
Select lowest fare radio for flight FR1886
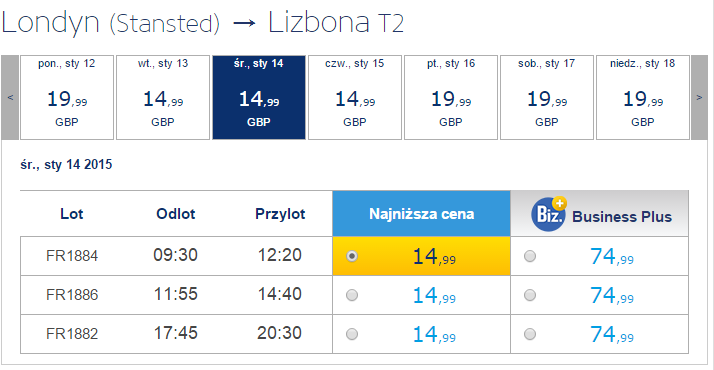click(352, 295)
